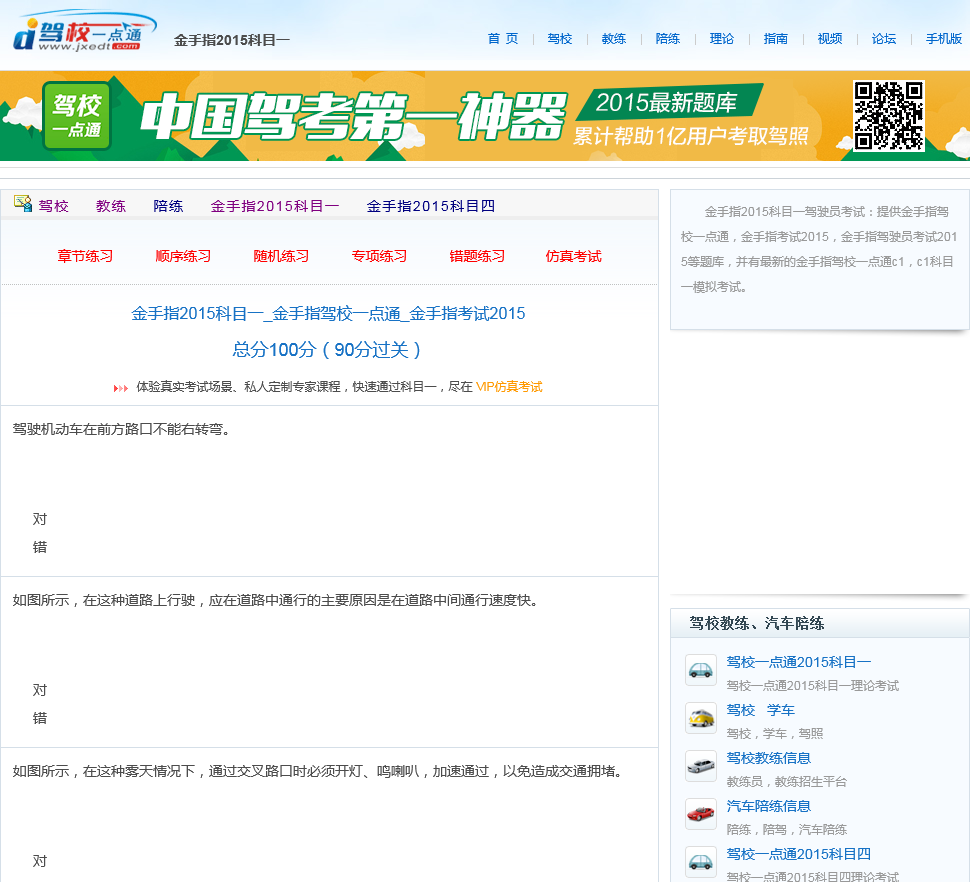Click the car icon next to 驾校一点通2015科目四
The height and width of the screenshot is (882, 970).
(701, 862)
